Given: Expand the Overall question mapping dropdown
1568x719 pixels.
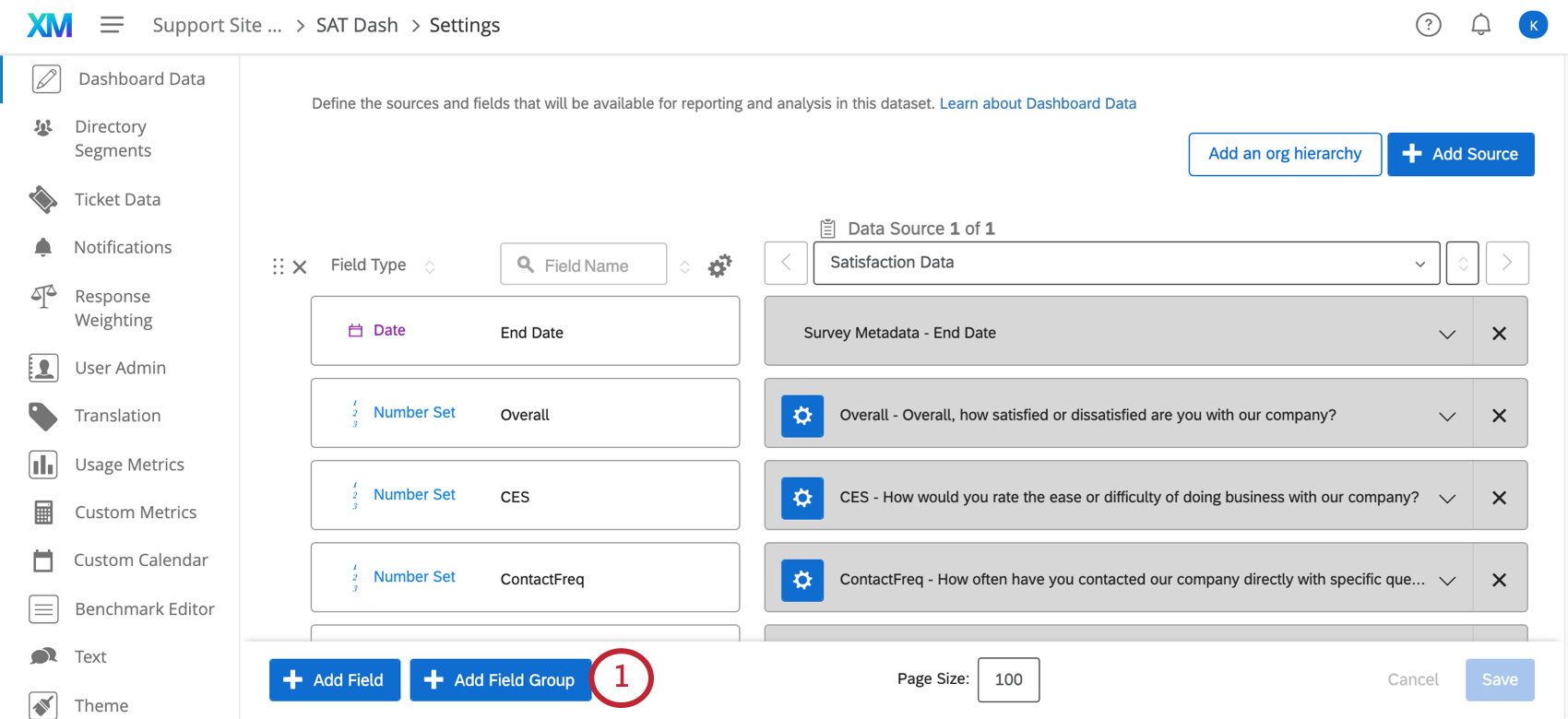Looking at the screenshot, I should (1447, 417).
